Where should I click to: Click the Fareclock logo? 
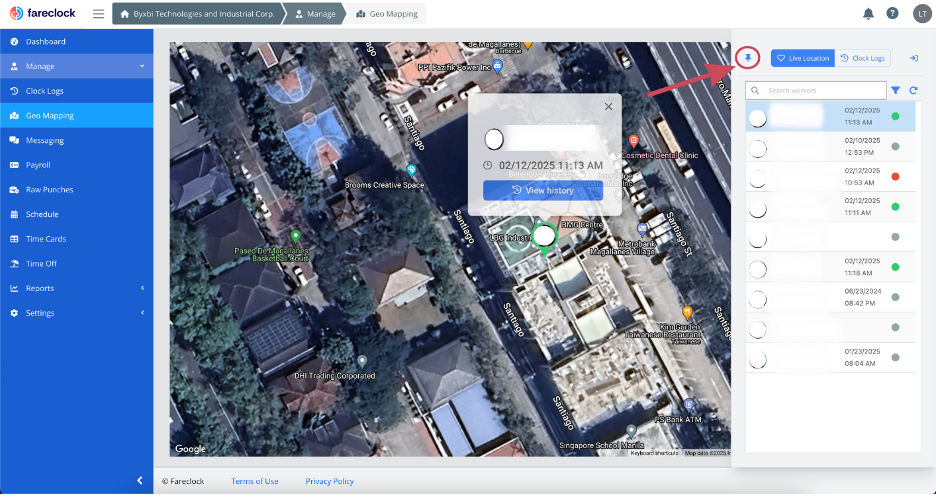pyautogui.click(x=43, y=13)
